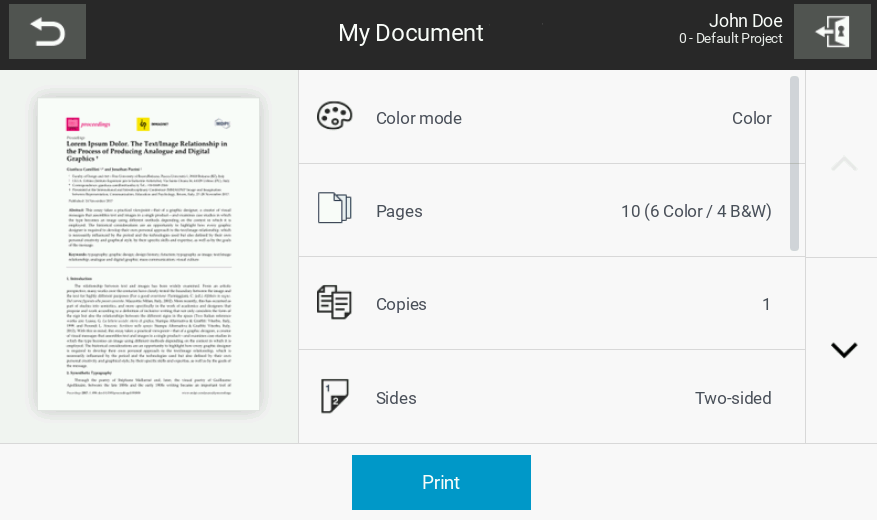This screenshot has height=520, width=877.
Task: Edit the copies count value 1
Action: (x=766, y=304)
